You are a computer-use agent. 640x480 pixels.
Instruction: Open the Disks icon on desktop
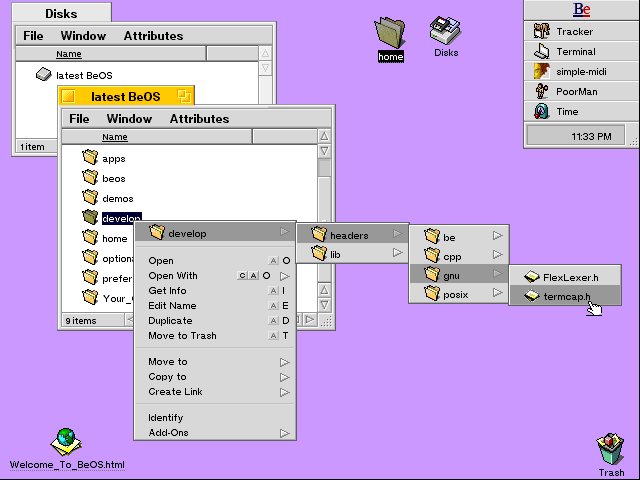point(445,30)
